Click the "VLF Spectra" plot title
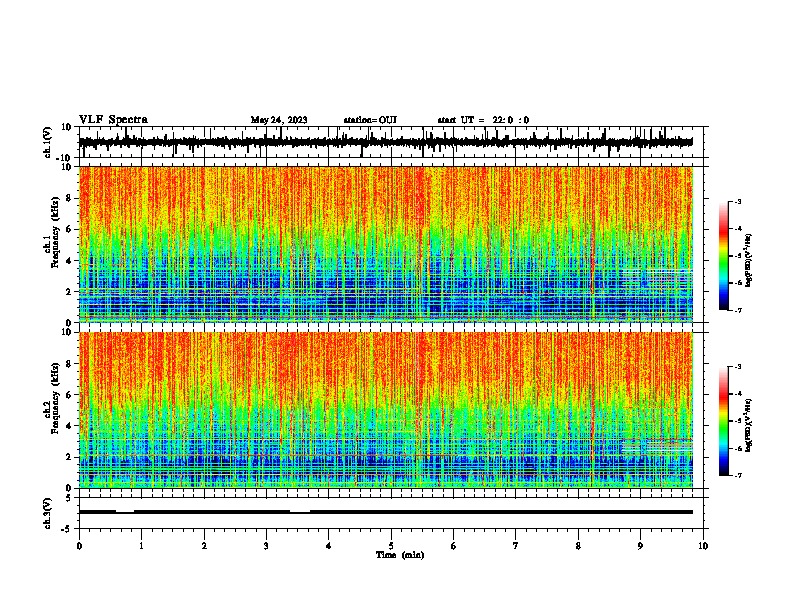This screenshot has width=792, height=612. [x=113, y=120]
